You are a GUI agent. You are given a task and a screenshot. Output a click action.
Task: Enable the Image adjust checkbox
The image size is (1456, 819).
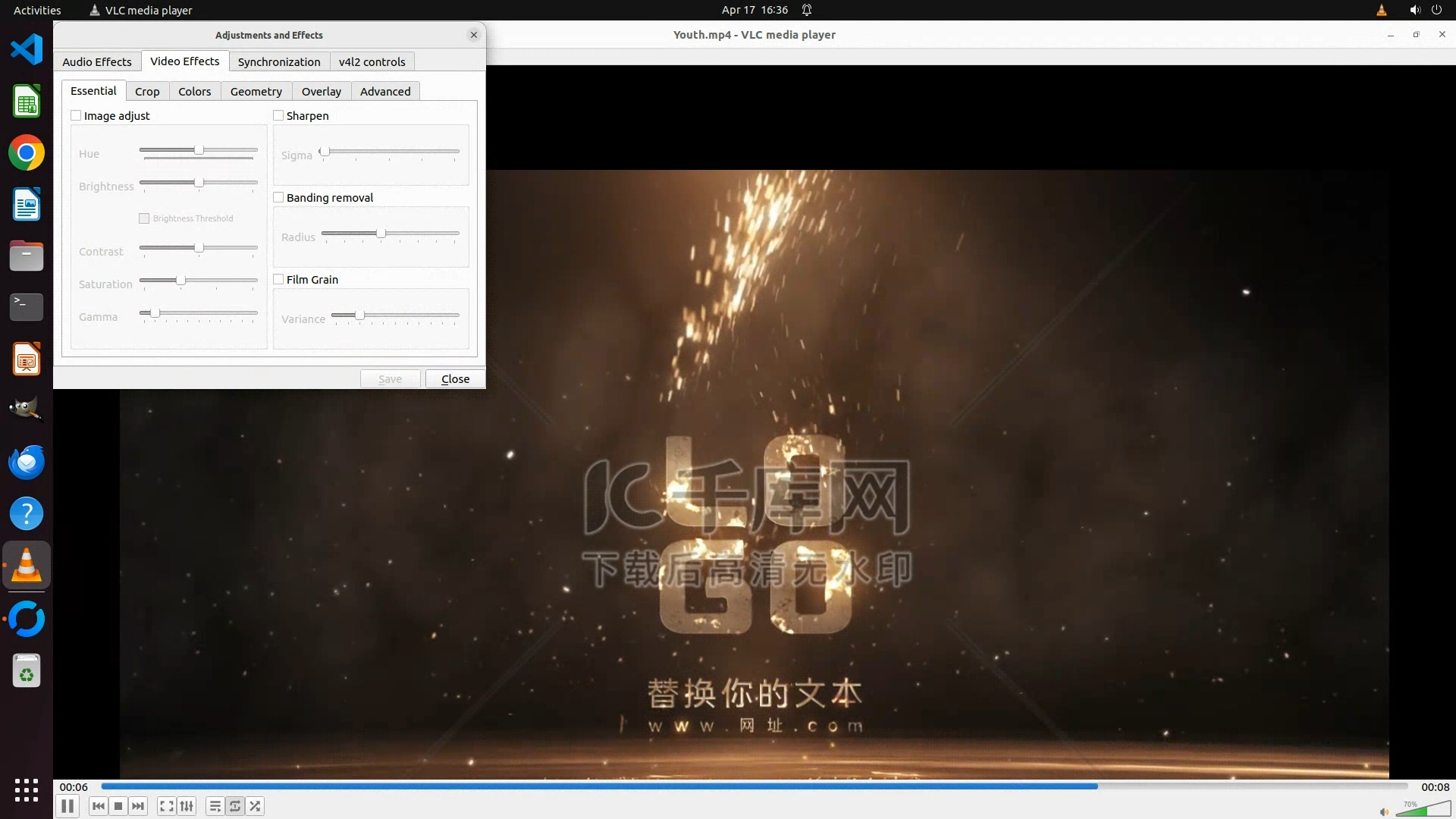click(76, 115)
